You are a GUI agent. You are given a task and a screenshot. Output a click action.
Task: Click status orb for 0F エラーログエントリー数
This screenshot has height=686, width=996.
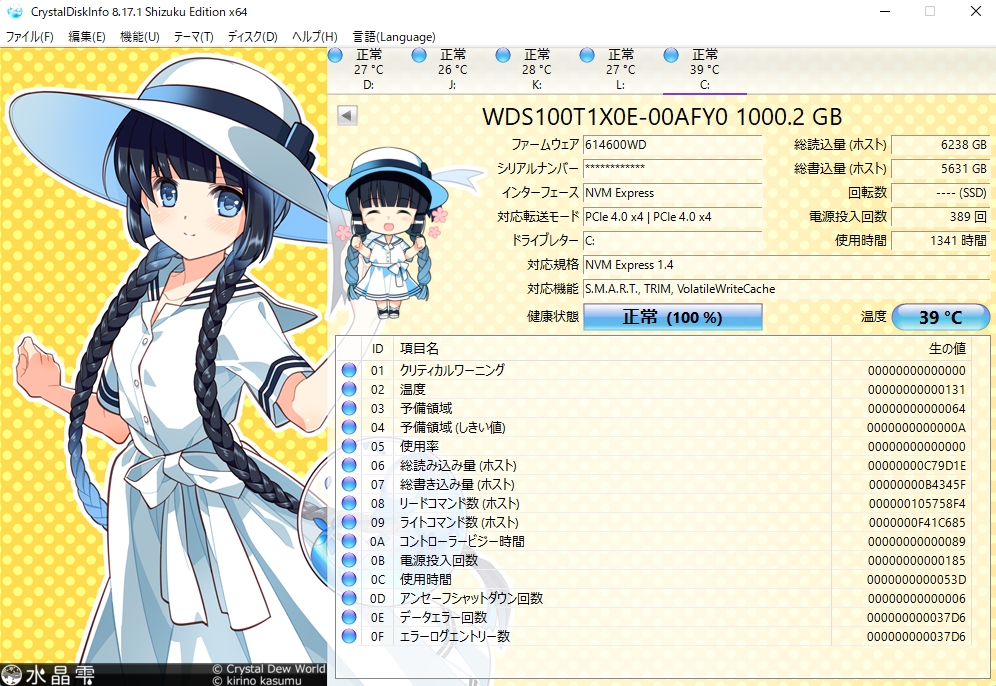pyautogui.click(x=349, y=636)
